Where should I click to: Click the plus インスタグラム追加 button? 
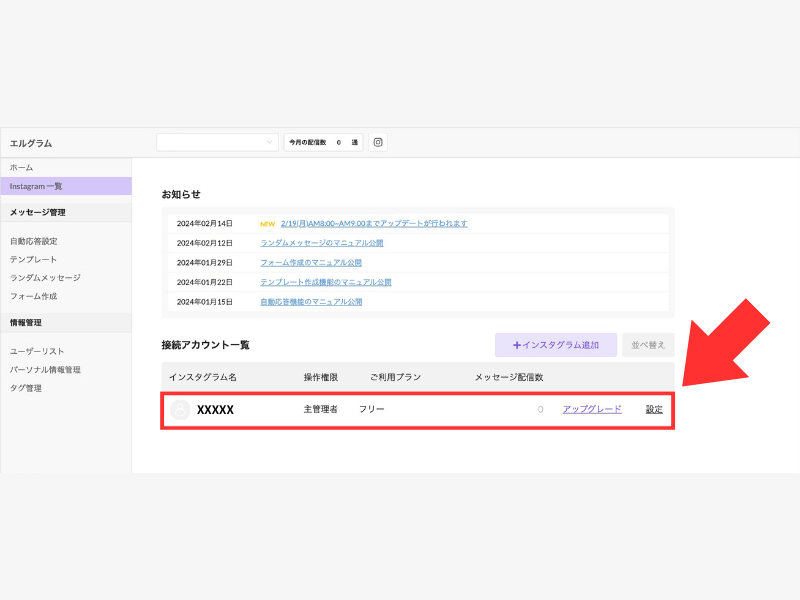coord(556,345)
